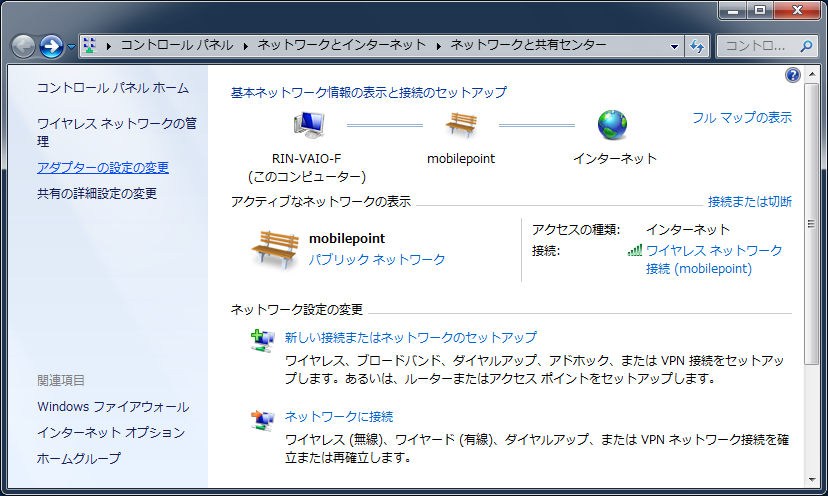
Task: Open コントロール パネル ホーム link
Action: (112, 88)
